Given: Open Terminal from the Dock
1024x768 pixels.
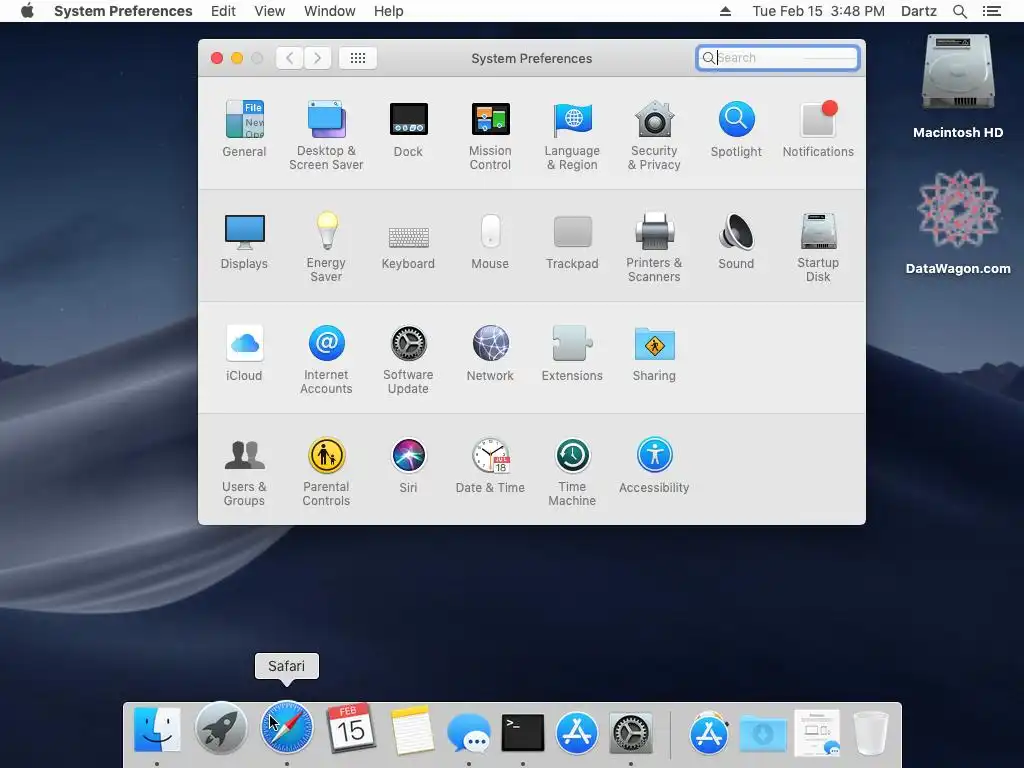Looking at the screenshot, I should (522, 732).
